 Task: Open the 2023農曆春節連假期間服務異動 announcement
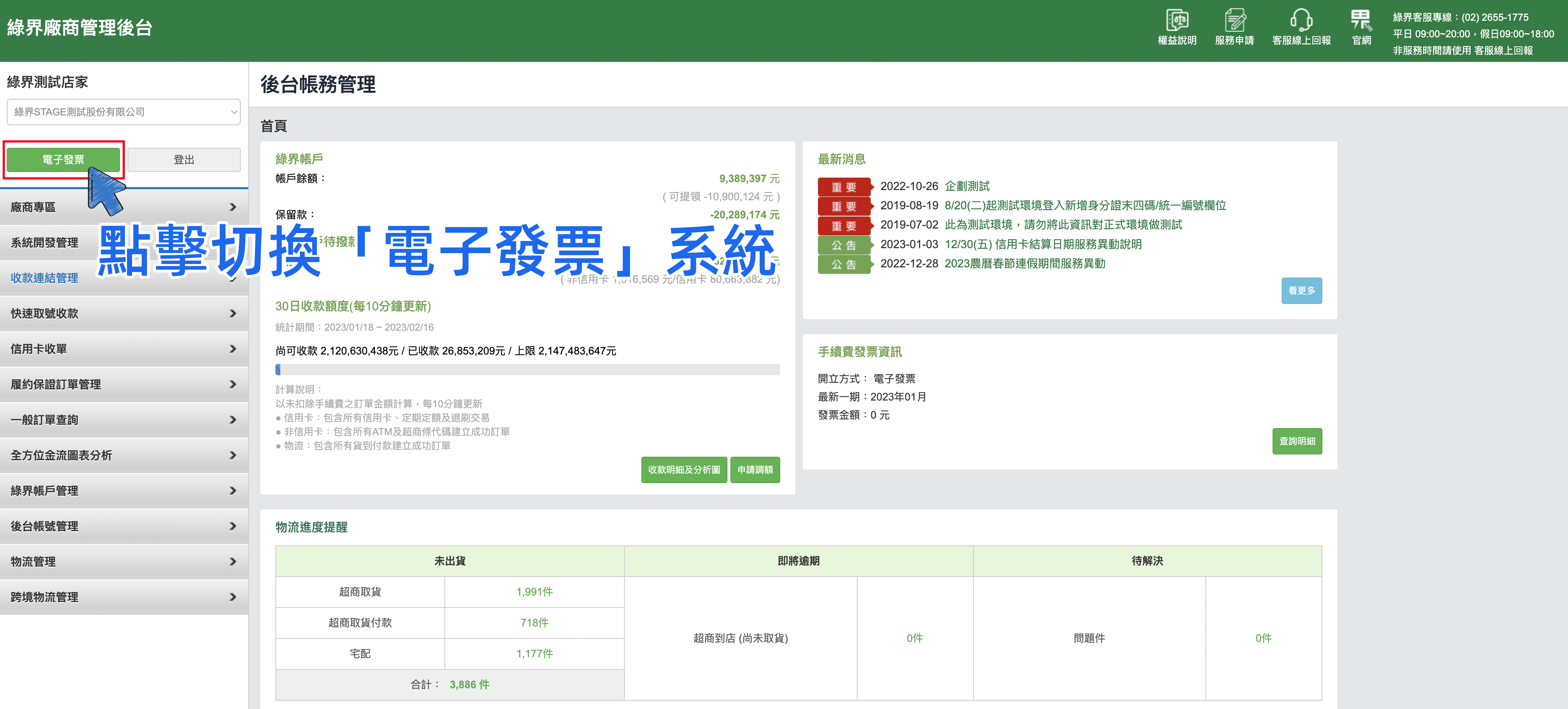click(1024, 264)
